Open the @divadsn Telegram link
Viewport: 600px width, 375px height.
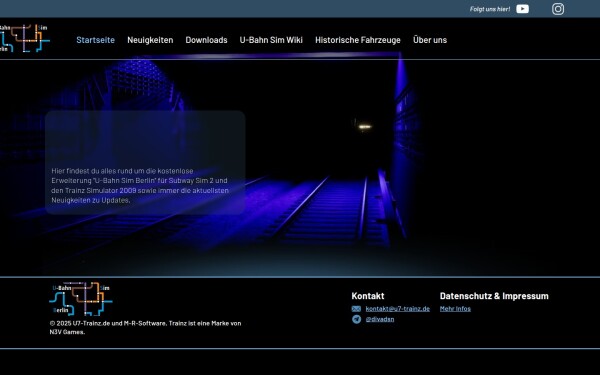[x=380, y=319]
